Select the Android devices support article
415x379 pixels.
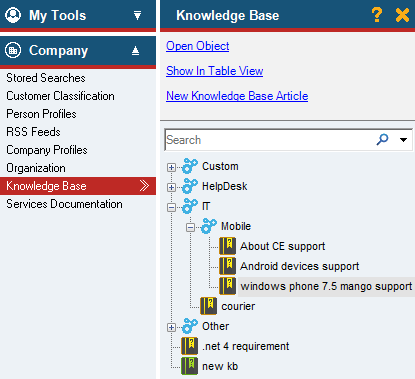[300, 266]
